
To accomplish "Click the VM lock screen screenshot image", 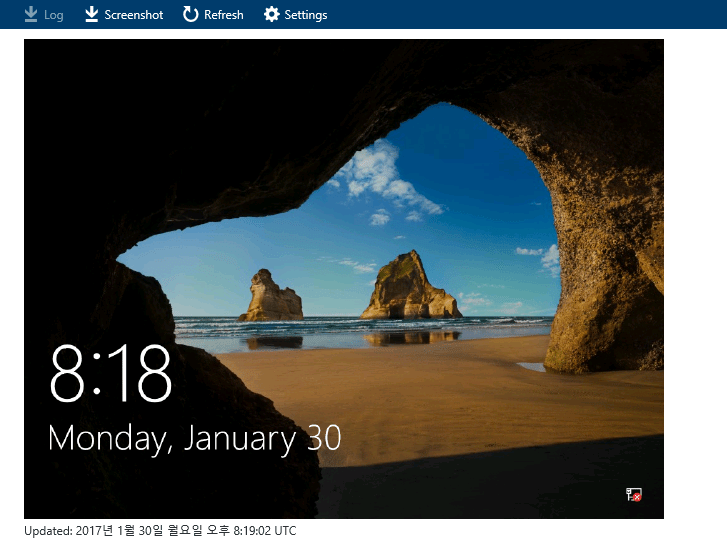I will 344,279.
